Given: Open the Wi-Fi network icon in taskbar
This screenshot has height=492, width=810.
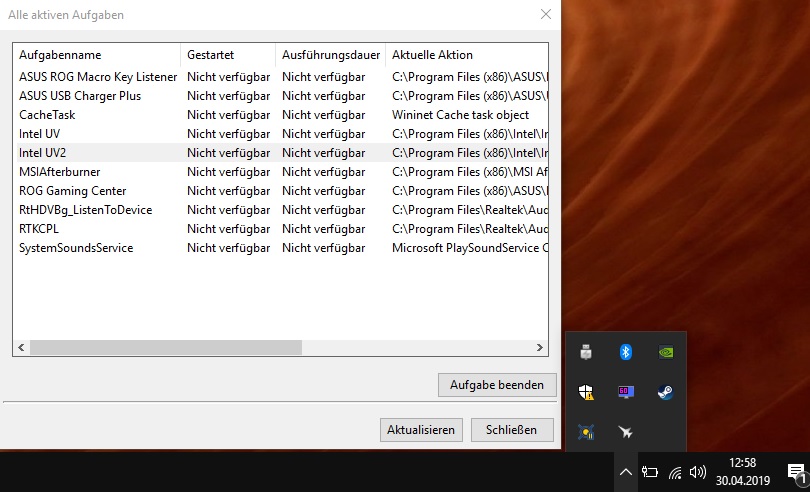Looking at the screenshot, I should coord(675,472).
